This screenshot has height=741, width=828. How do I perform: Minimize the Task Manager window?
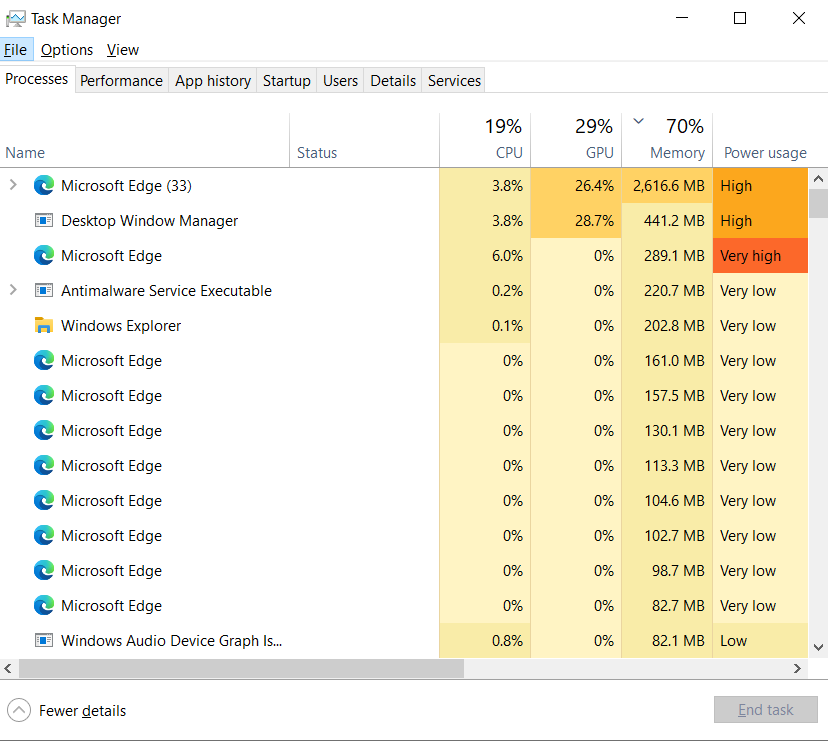682,18
